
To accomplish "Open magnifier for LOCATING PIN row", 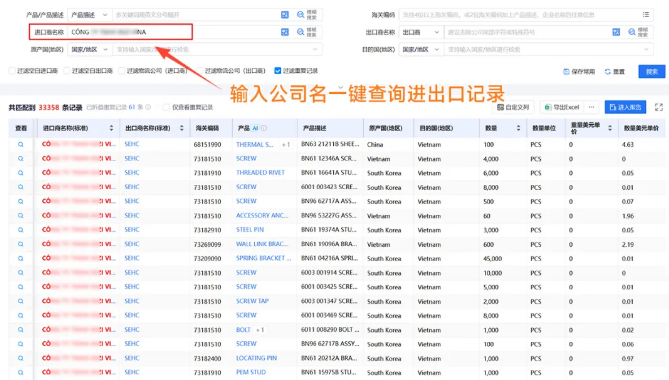I will click(20, 358).
